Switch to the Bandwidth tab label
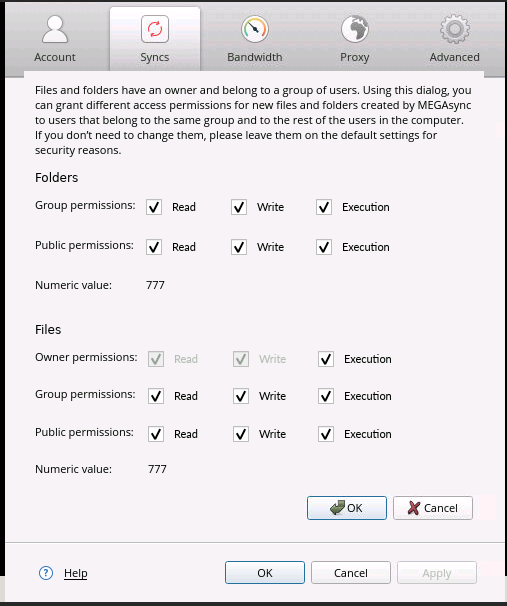The width and height of the screenshot is (507, 606). 255,57
